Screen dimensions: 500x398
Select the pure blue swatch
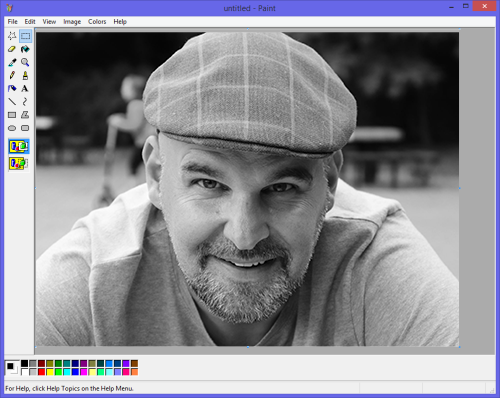pyautogui.click(x=75, y=372)
